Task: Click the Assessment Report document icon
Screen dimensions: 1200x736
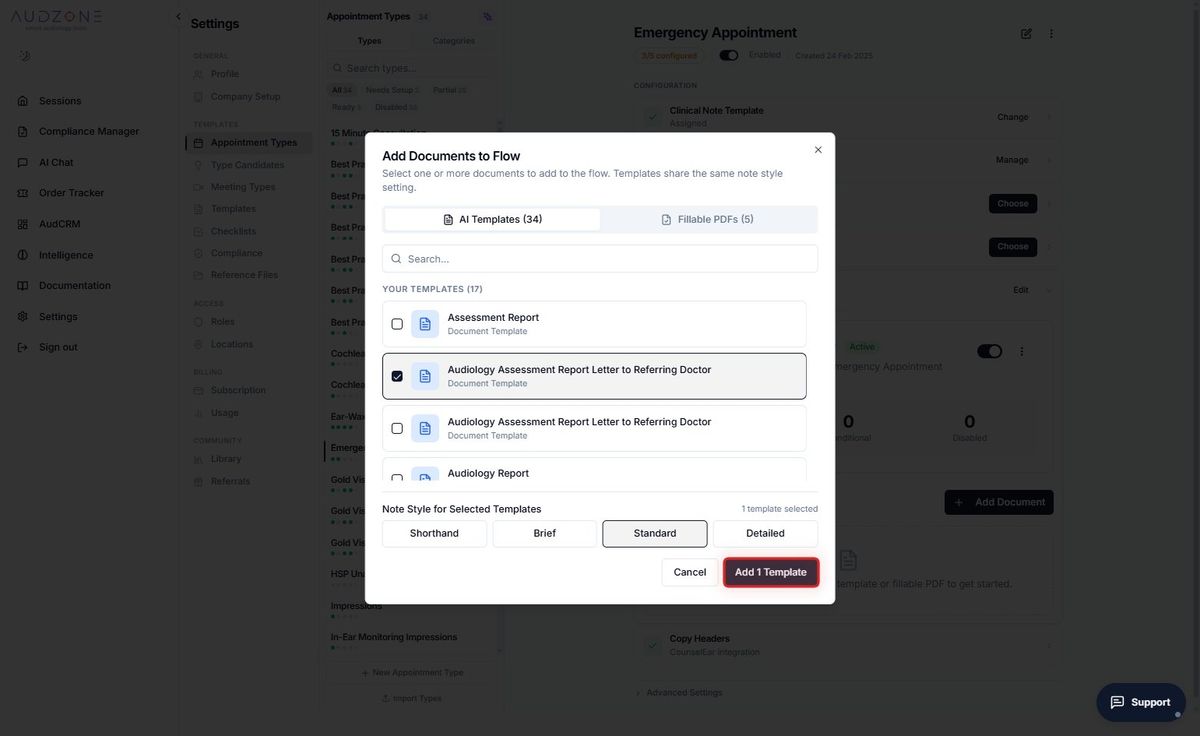Action: tap(425, 324)
